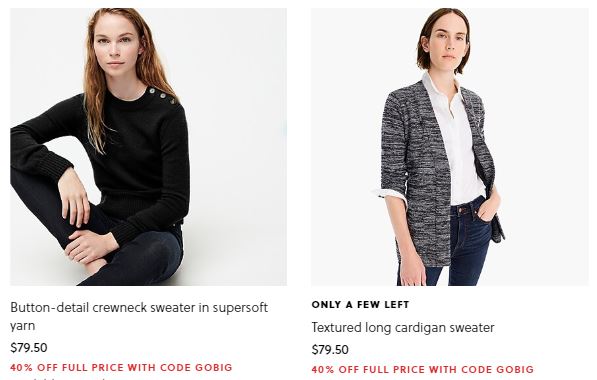Click the GOBIG promo text under the cardigan
Screen dimensions: 597x380
tap(423, 369)
